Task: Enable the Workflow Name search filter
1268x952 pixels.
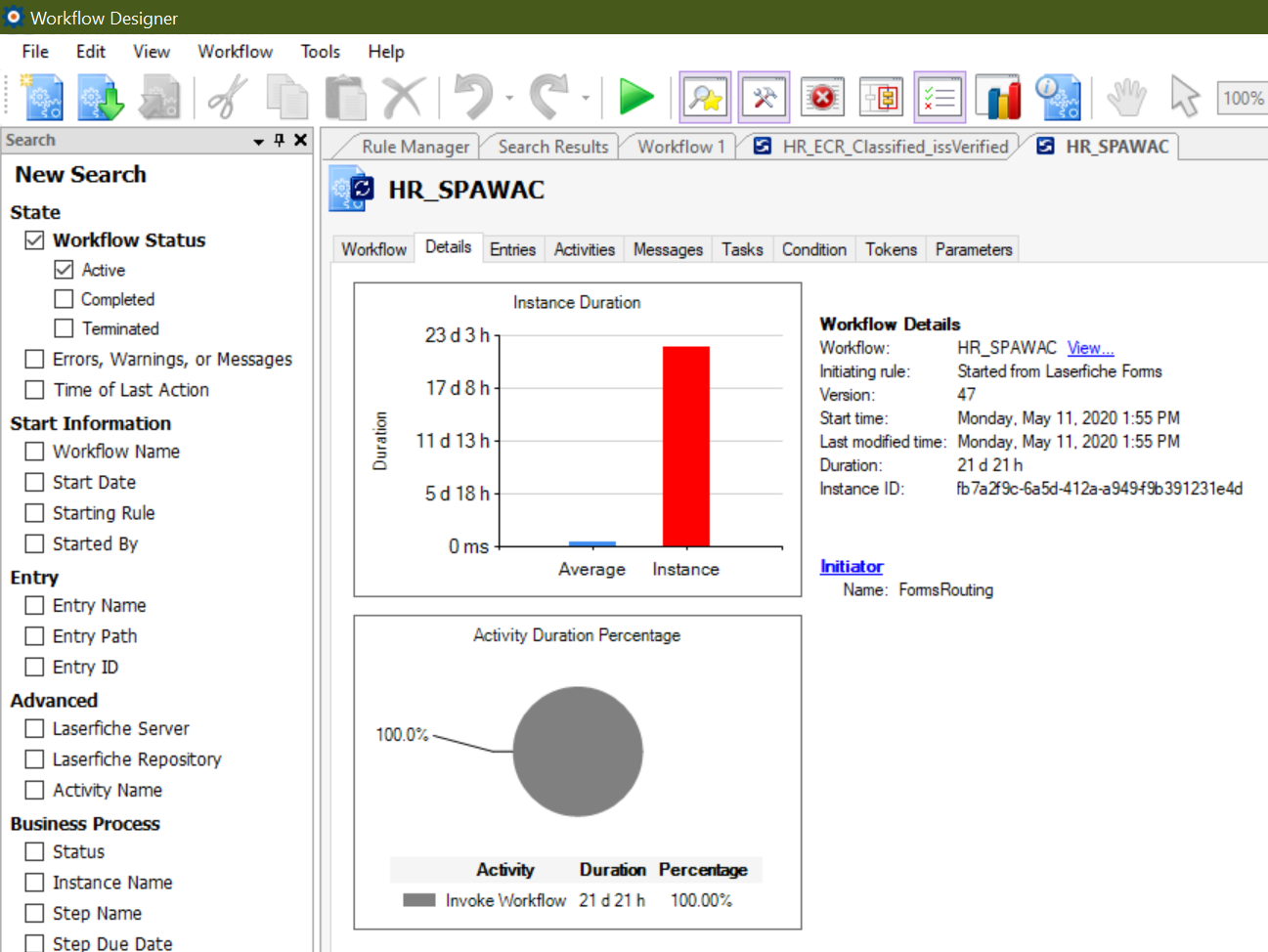Action: (35, 451)
